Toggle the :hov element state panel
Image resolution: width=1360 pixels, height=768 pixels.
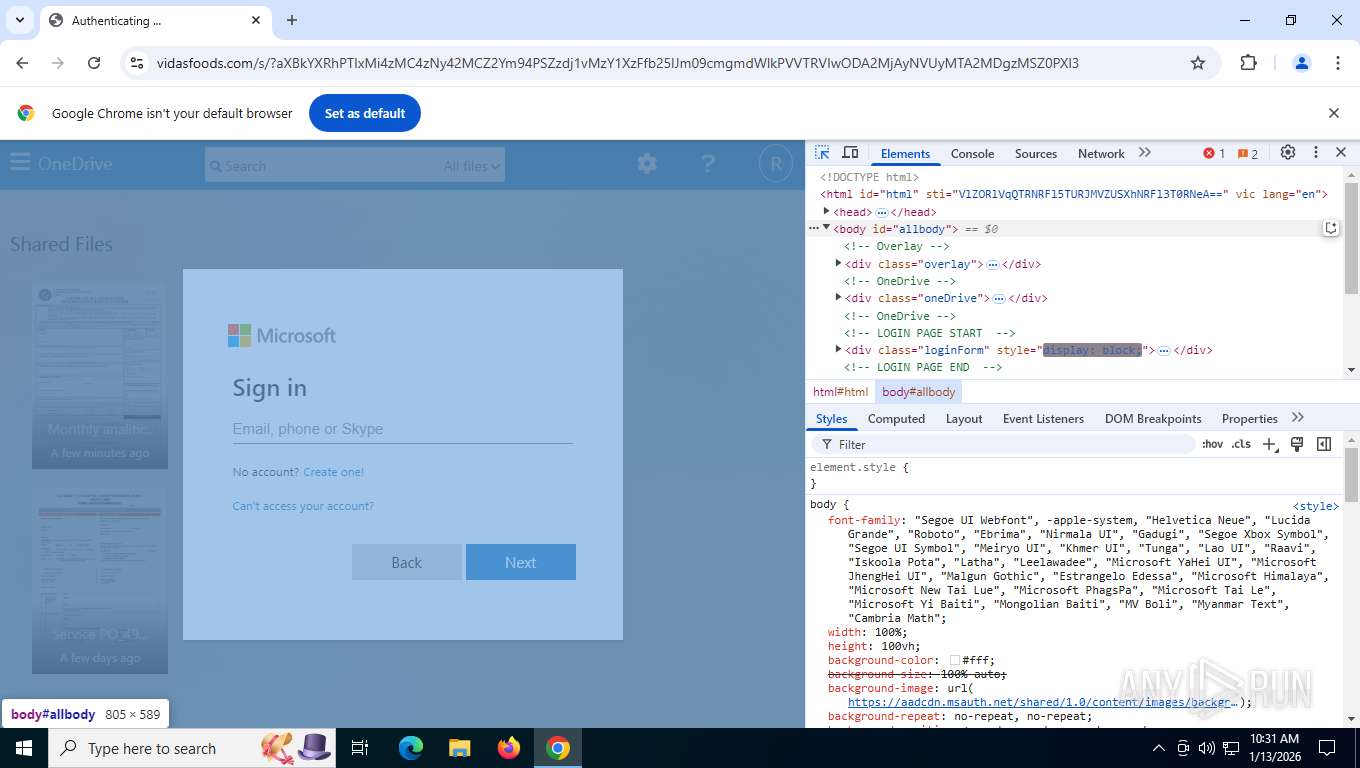click(x=1212, y=444)
